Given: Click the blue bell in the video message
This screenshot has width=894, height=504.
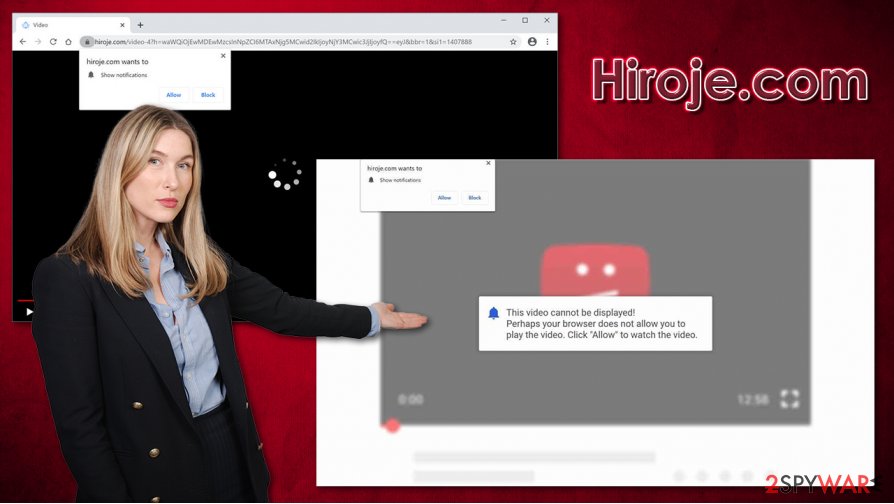Looking at the screenshot, I should [x=494, y=312].
